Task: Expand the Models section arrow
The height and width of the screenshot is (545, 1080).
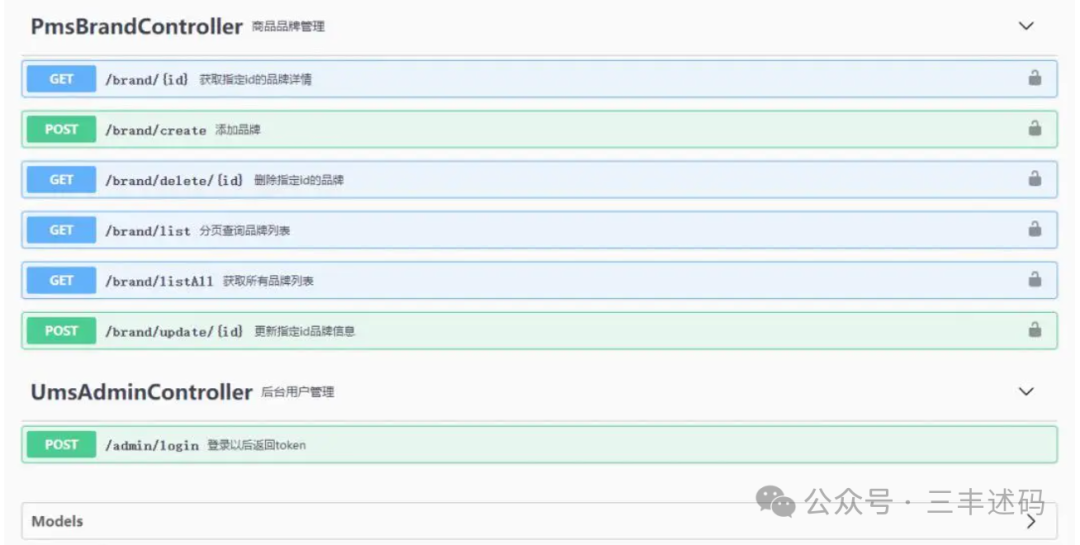Action: tap(1031, 522)
